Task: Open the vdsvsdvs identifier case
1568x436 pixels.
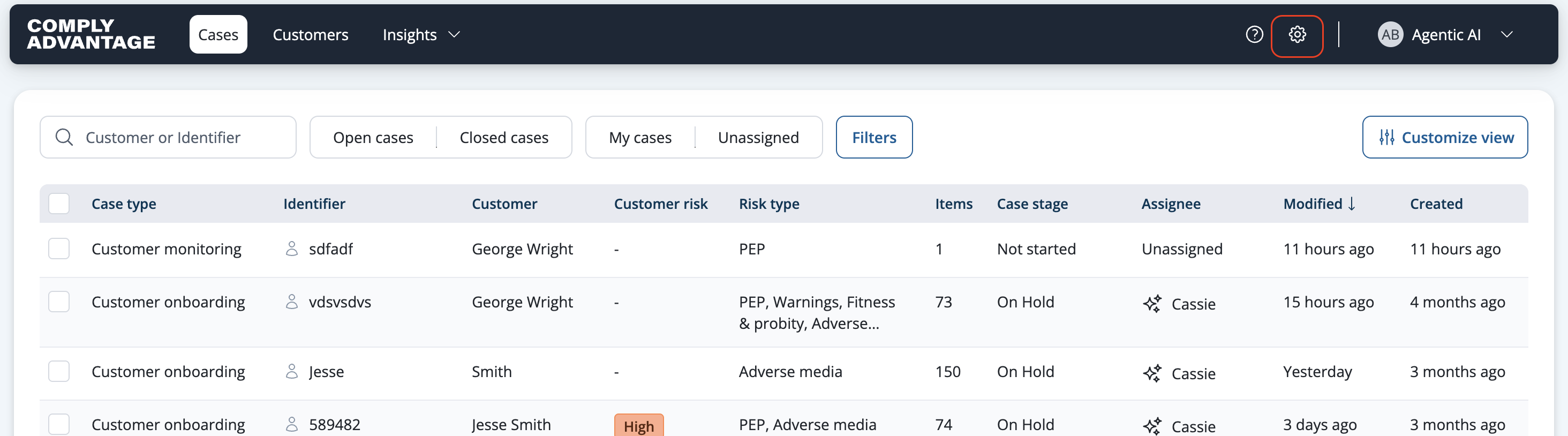Action: (340, 302)
